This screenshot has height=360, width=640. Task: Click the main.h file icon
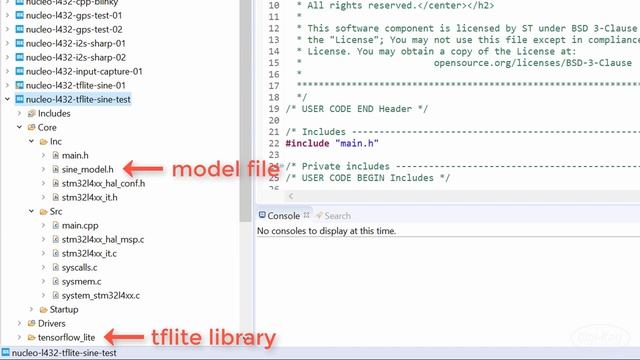pos(56,156)
